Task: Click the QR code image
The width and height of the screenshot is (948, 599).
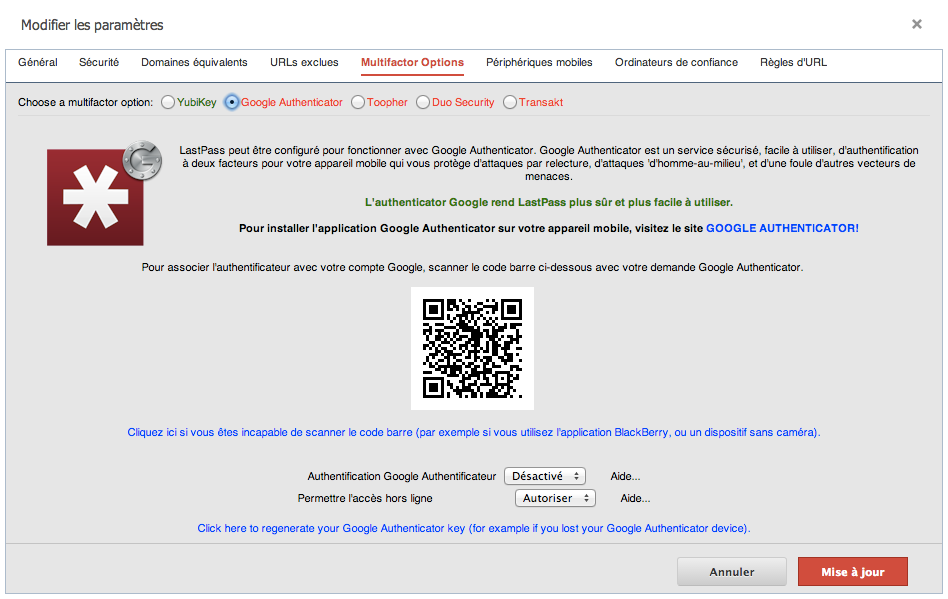Action: coord(472,348)
